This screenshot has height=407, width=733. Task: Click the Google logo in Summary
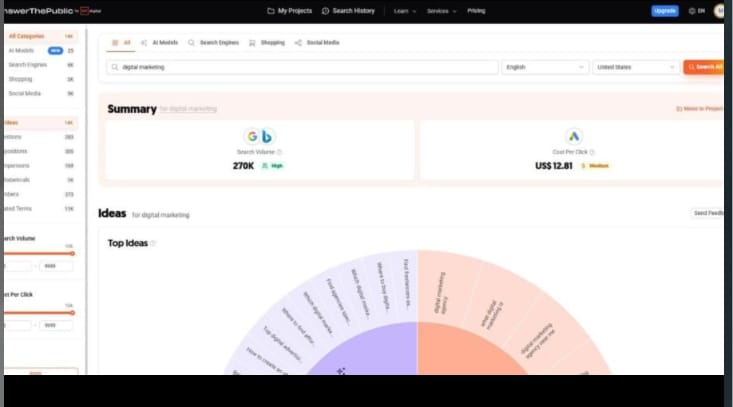pyautogui.click(x=252, y=136)
